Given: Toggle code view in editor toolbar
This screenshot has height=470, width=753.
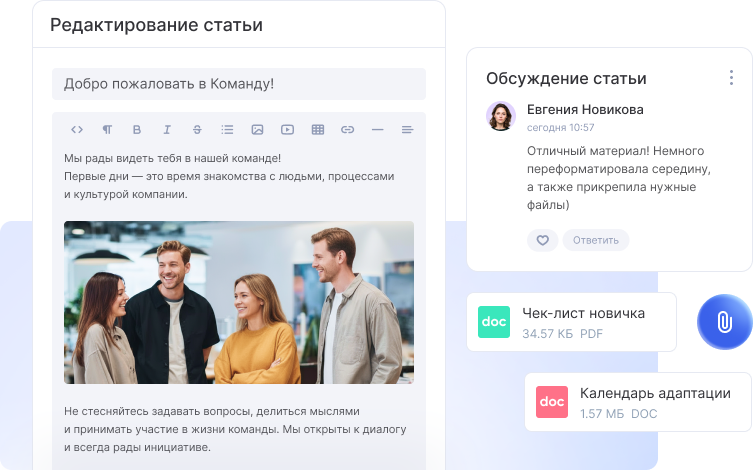Looking at the screenshot, I should tap(77, 130).
